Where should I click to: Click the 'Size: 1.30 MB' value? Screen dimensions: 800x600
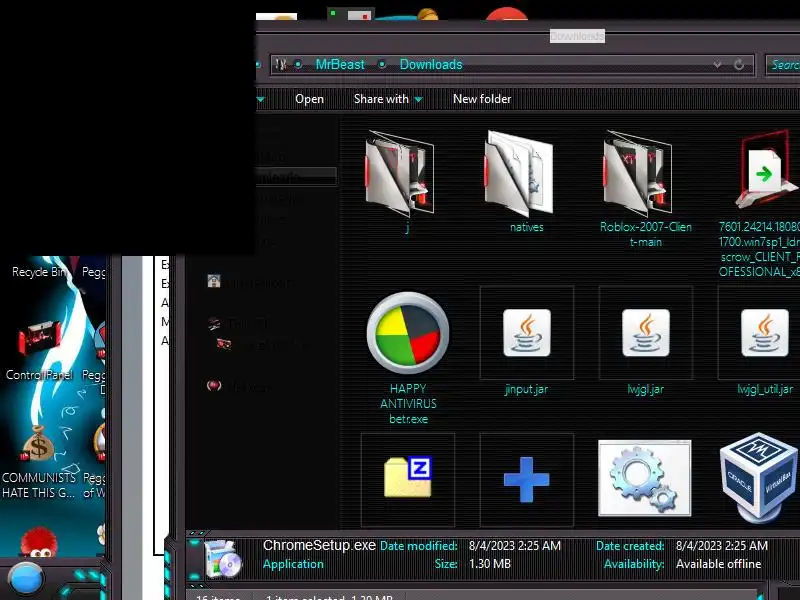tap(490, 564)
